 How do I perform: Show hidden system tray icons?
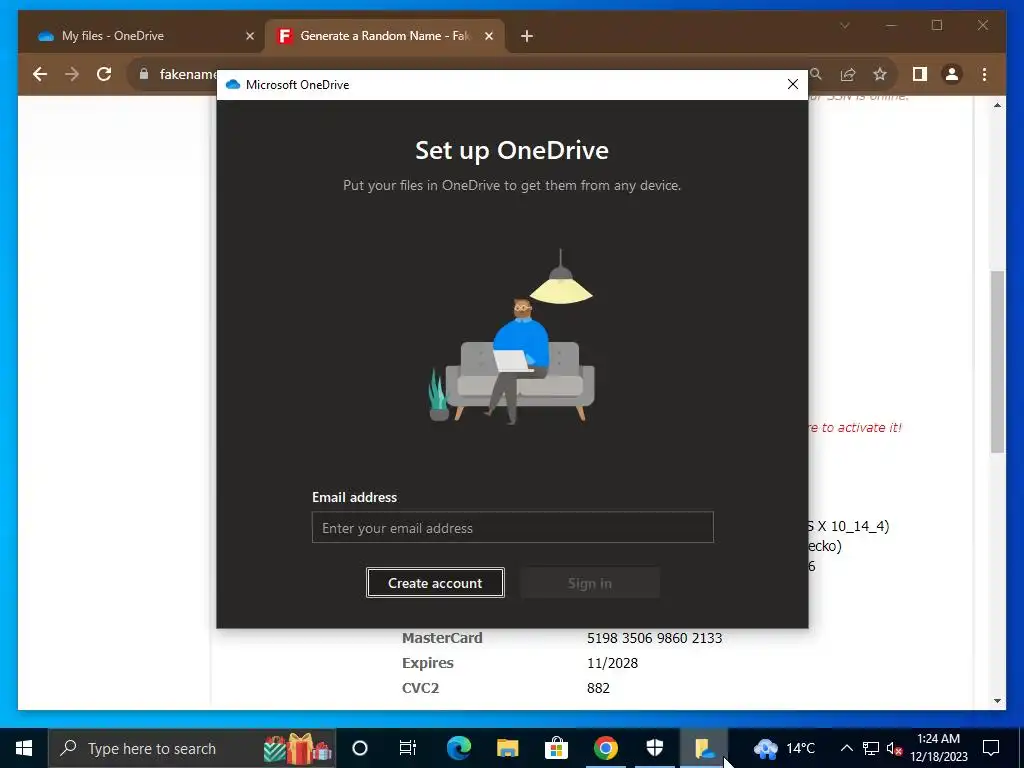(846, 748)
